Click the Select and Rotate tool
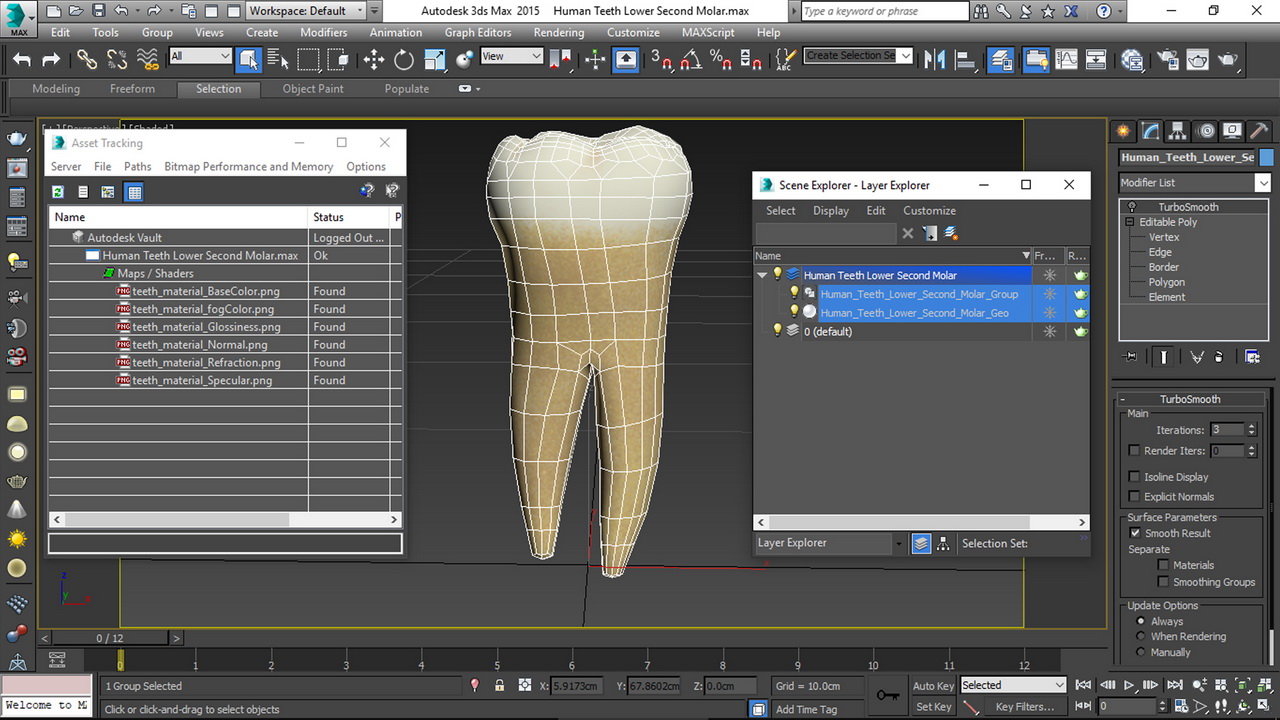Viewport: 1280px width, 720px height. click(404, 60)
